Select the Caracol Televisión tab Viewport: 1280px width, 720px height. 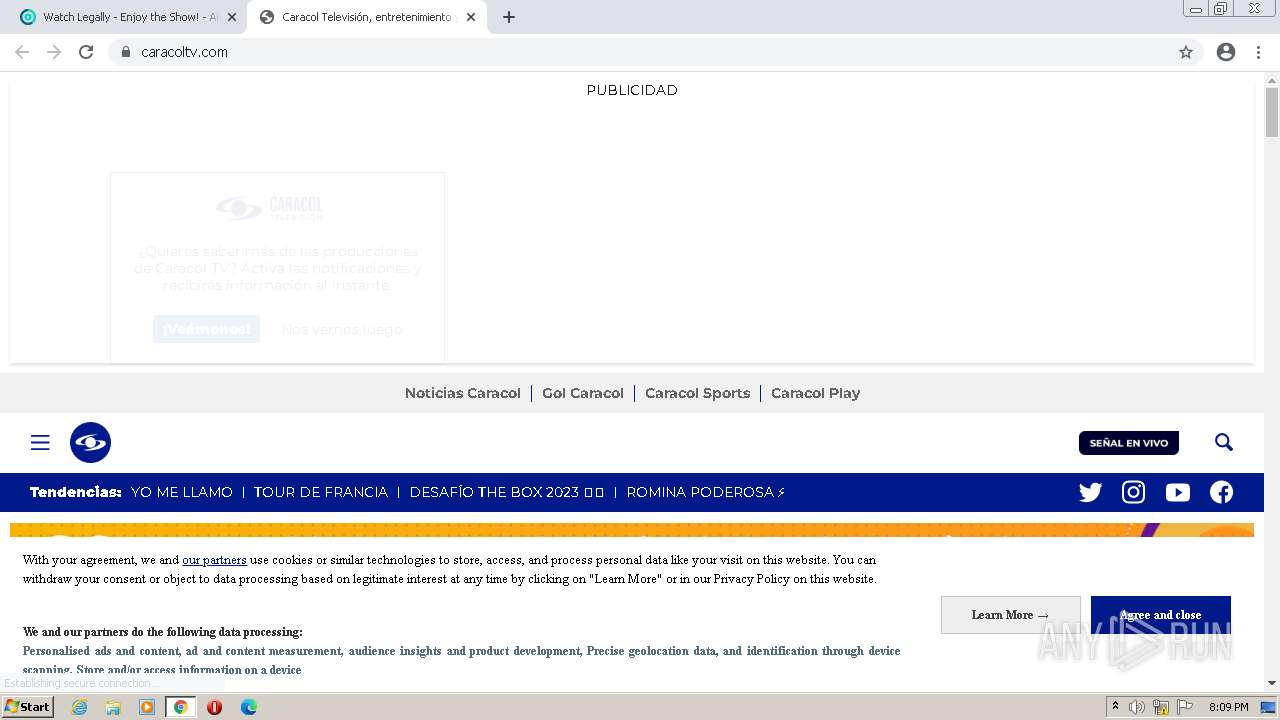(x=366, y=17)
